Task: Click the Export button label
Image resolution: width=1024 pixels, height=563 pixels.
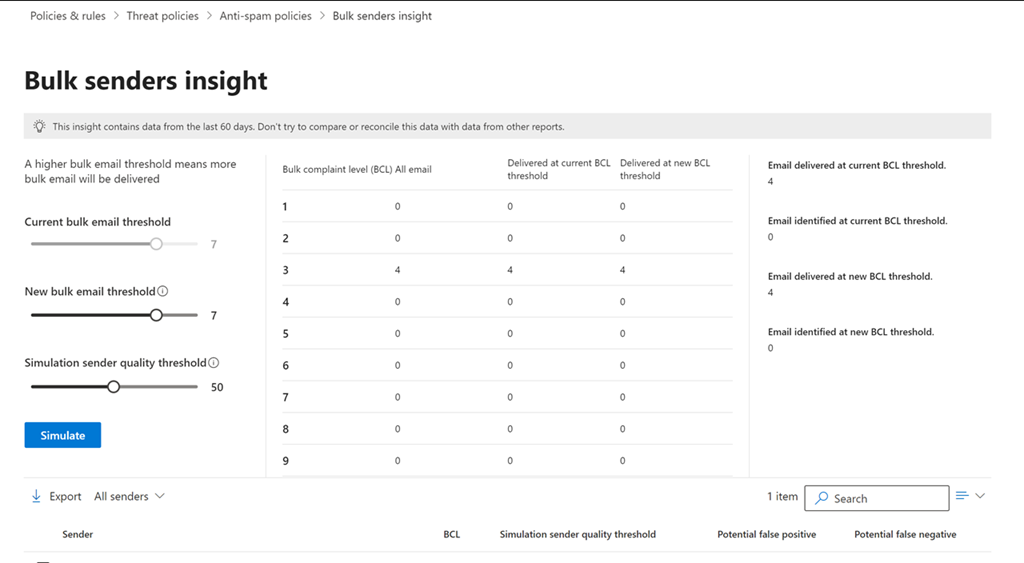Action: tap(65, 496)
